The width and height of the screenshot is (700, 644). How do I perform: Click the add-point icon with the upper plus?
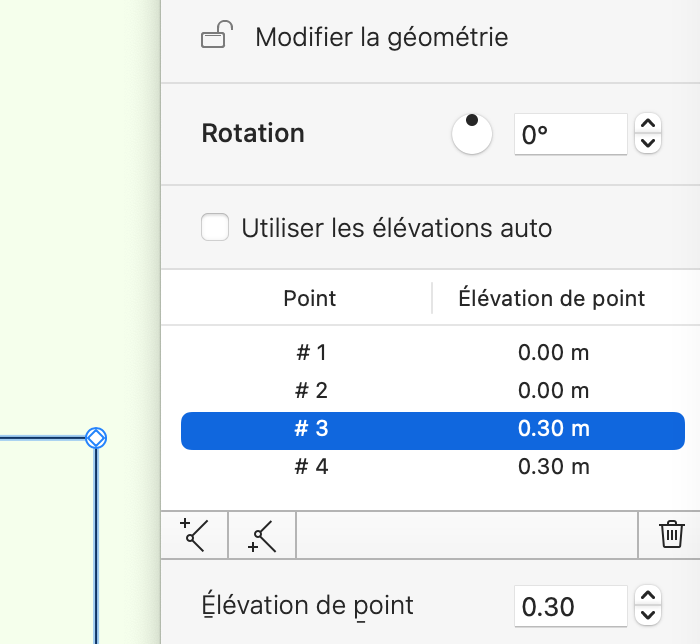pos(194,536)
